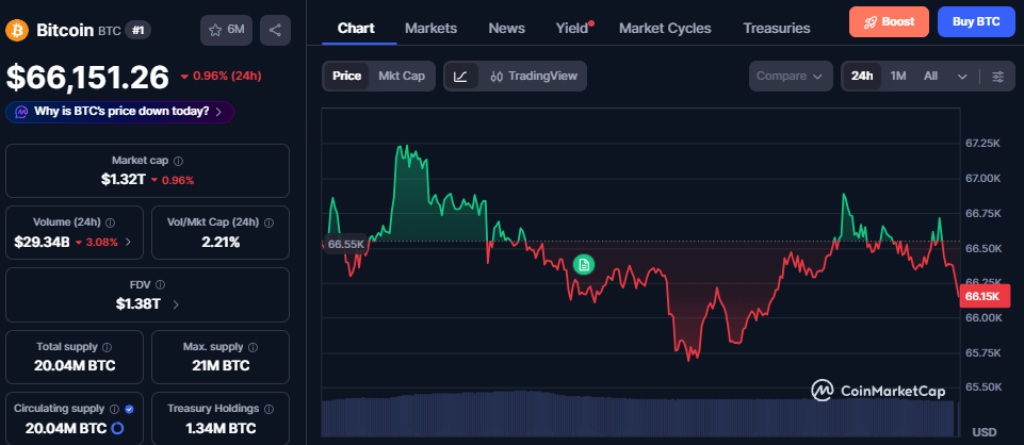Open the share icon button
The width and height of the screenshot is (1024, 445).
[x=275, y=30]
